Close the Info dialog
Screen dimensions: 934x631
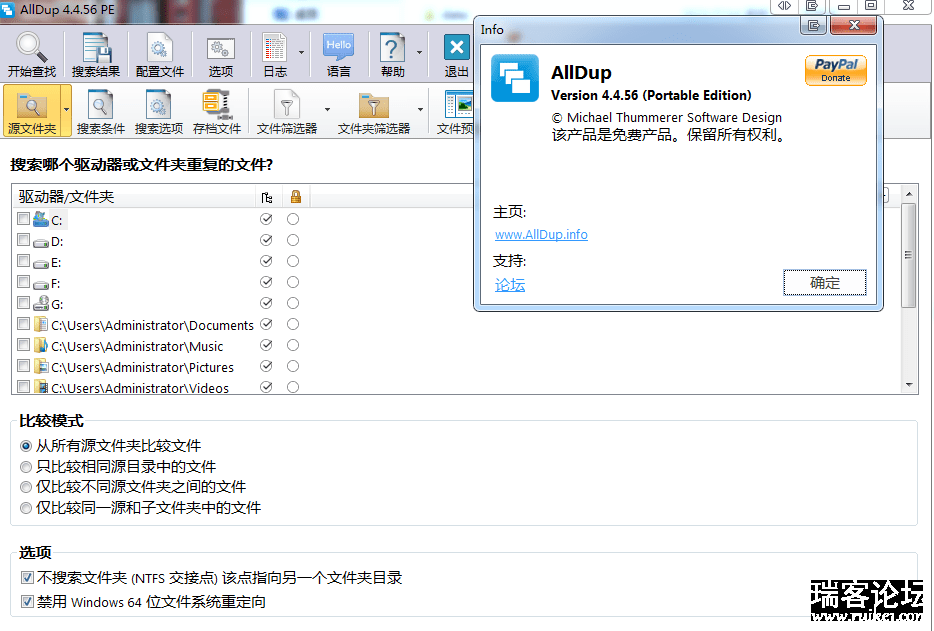(x=854, y=26)
